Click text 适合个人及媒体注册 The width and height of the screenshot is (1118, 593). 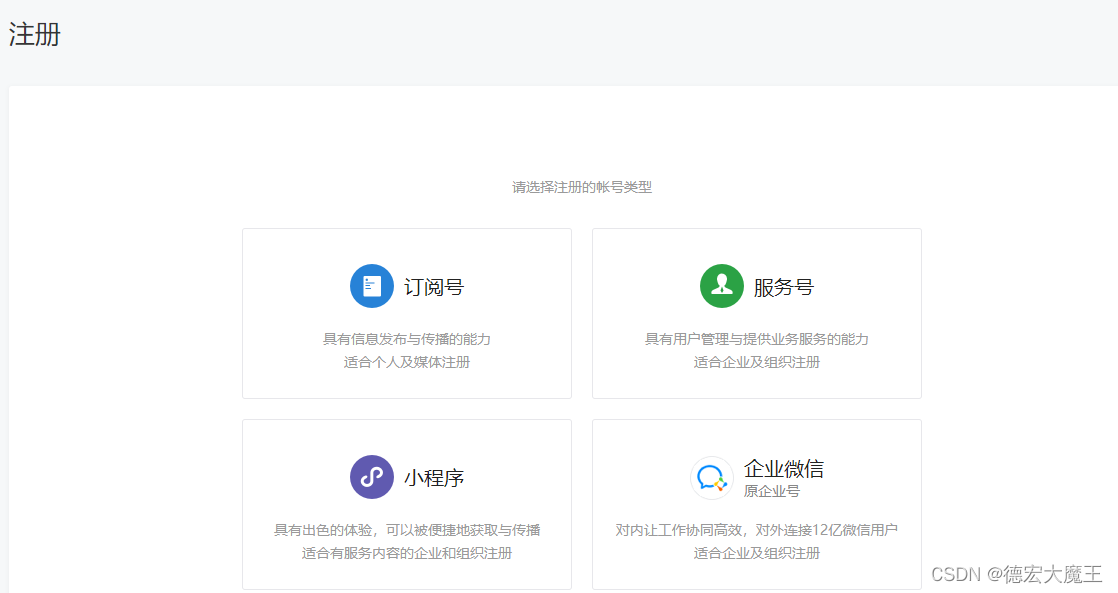click(406, 362)
